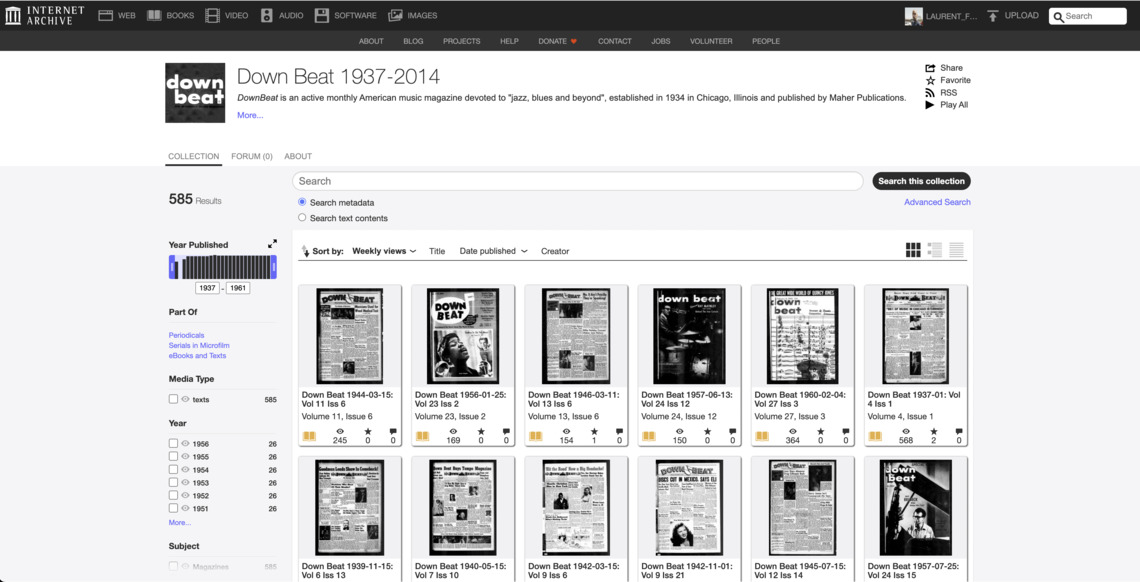Image resolution: width=1140 pixels, height=582 pixels.
Task: Click the Internet Archive logo icon
Action: [13, 16]
